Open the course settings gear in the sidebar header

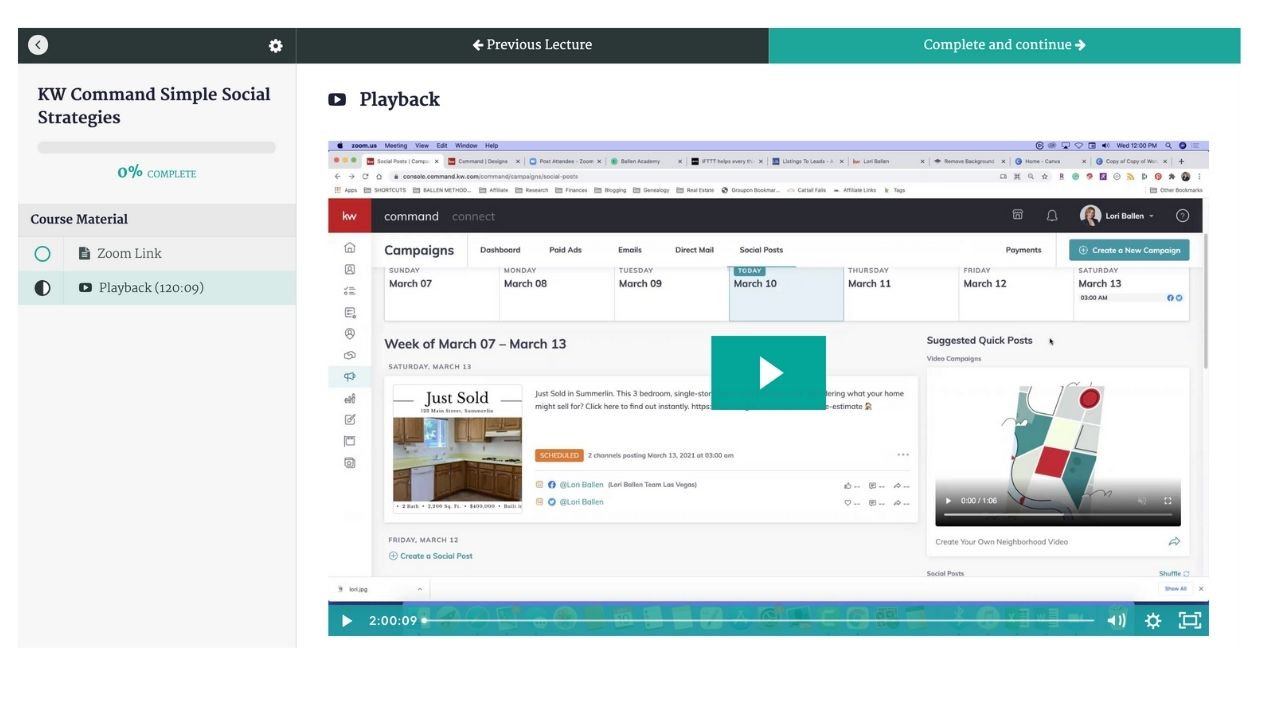coord(276,46)
